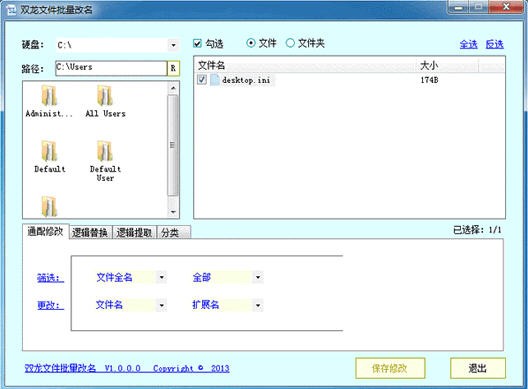Screen dimensions: 528x389
Task: Click the folder list scroll up arrow
Action: coord(173,88)
